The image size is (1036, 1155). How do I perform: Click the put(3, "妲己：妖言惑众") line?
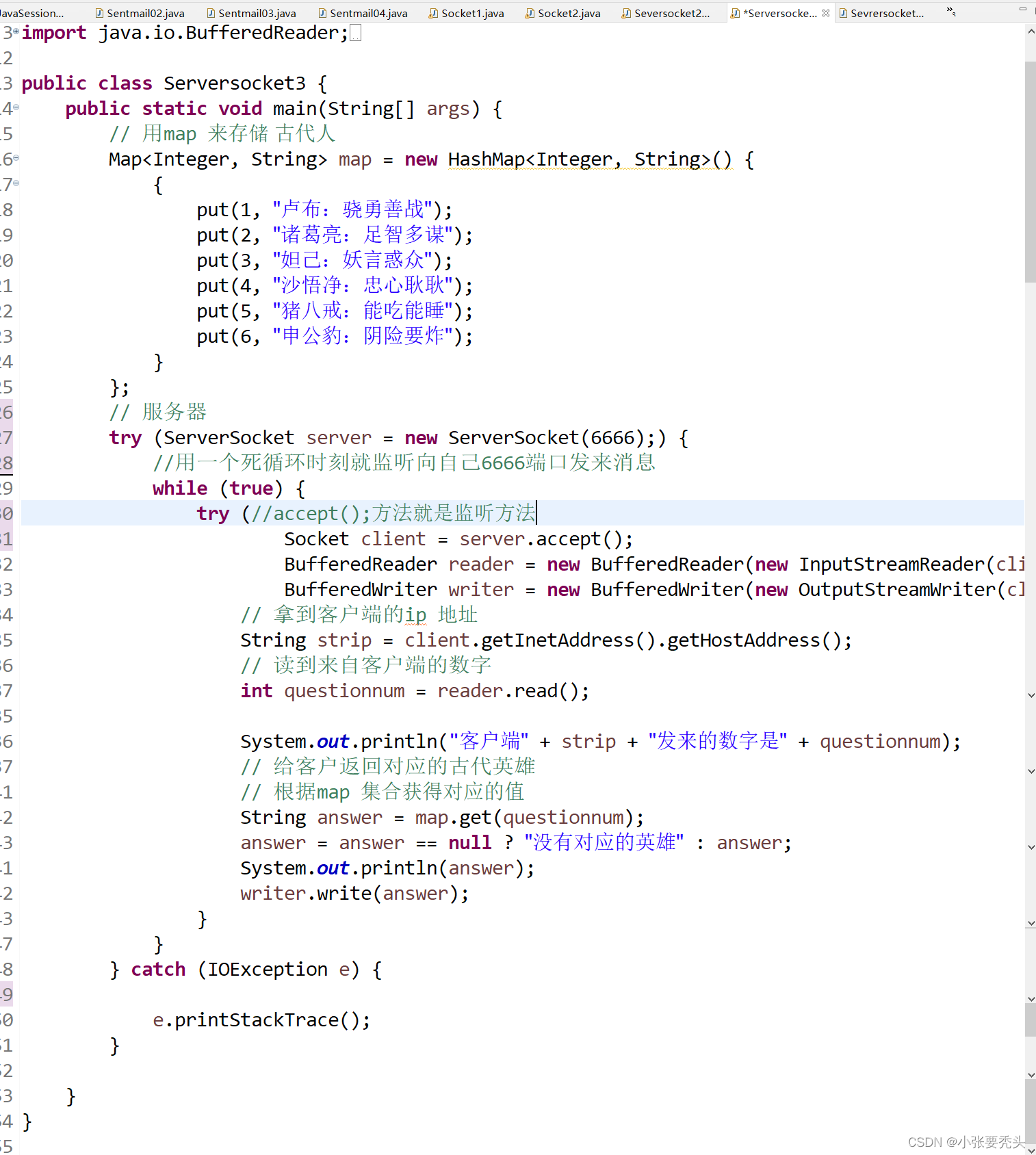point(324,261)
